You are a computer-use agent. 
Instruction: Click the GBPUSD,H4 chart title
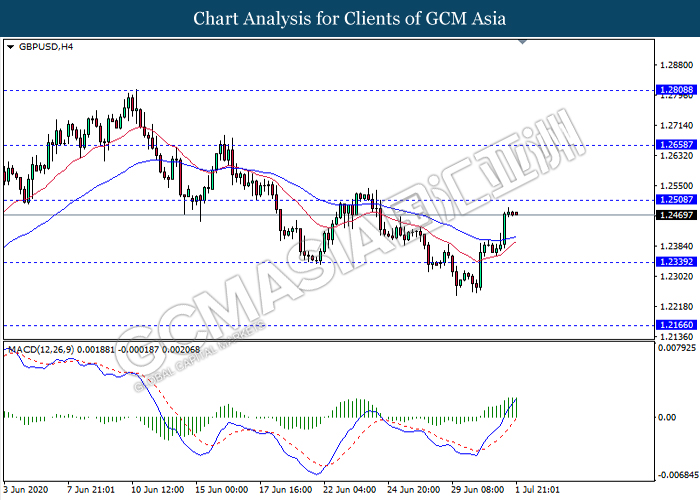pyautogui.click(x=46, y=47)
